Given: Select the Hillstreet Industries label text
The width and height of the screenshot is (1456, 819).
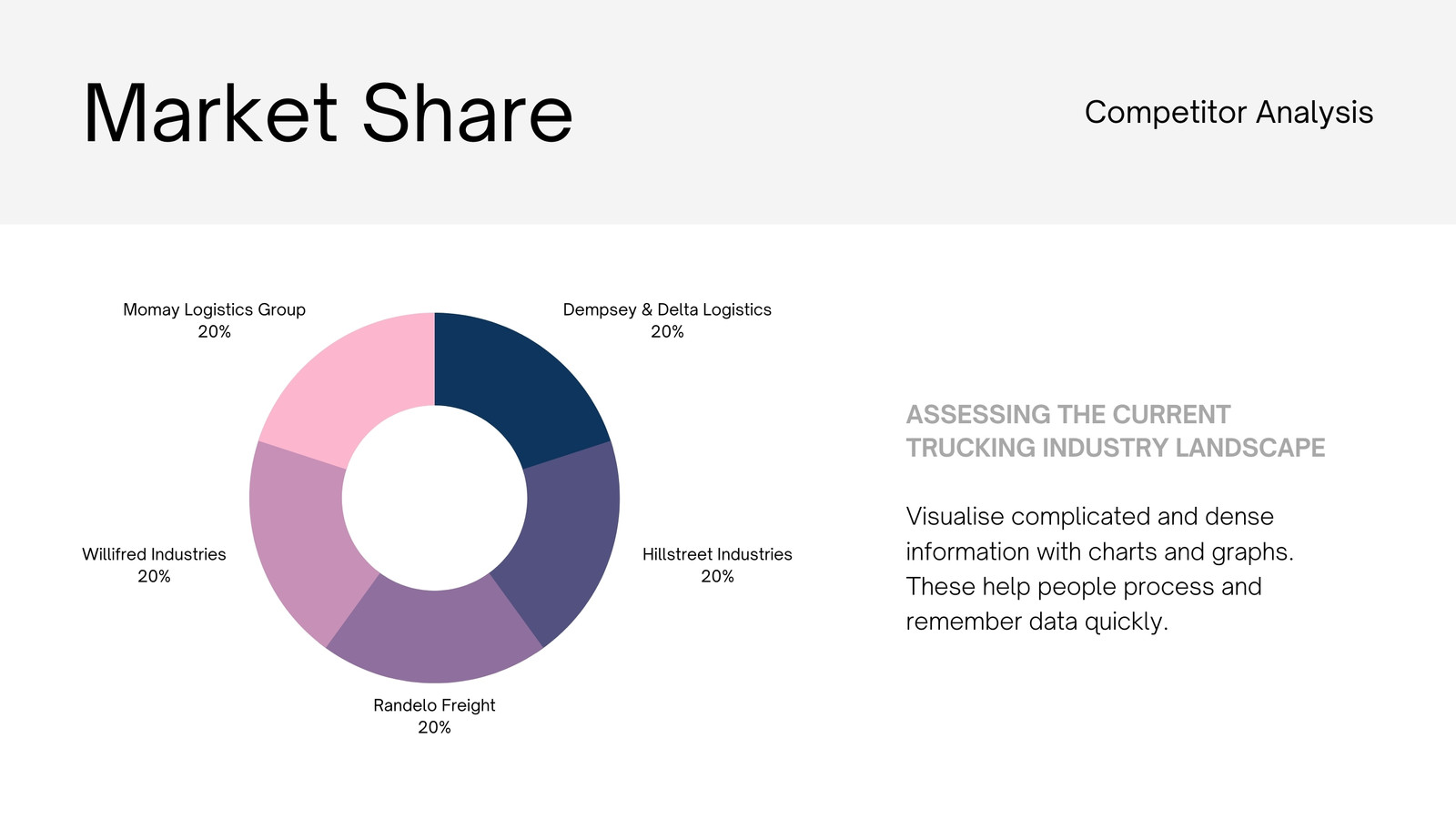Looking at the screenshot, I should [x=717, y=554].
